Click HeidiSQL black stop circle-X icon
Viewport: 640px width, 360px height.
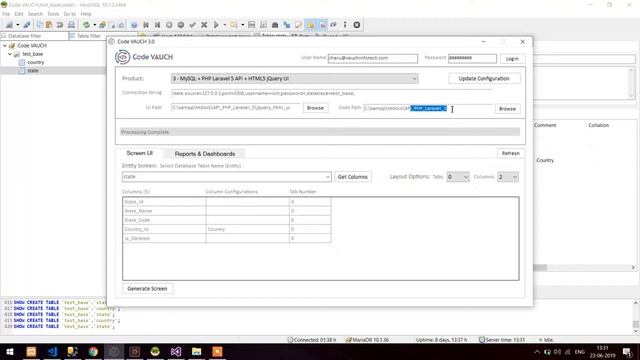357,25
